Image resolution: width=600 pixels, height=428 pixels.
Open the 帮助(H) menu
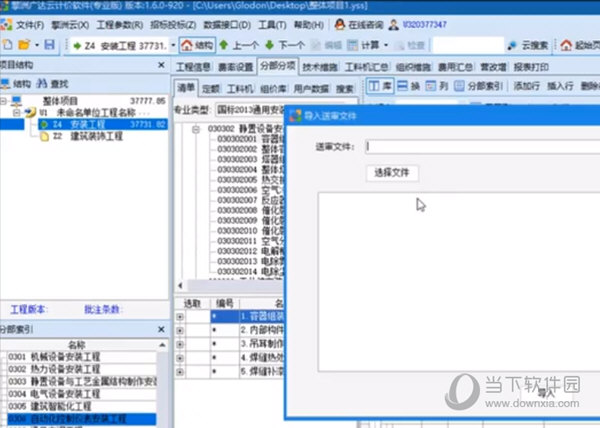pyautogui.click(x=309, y=25)
